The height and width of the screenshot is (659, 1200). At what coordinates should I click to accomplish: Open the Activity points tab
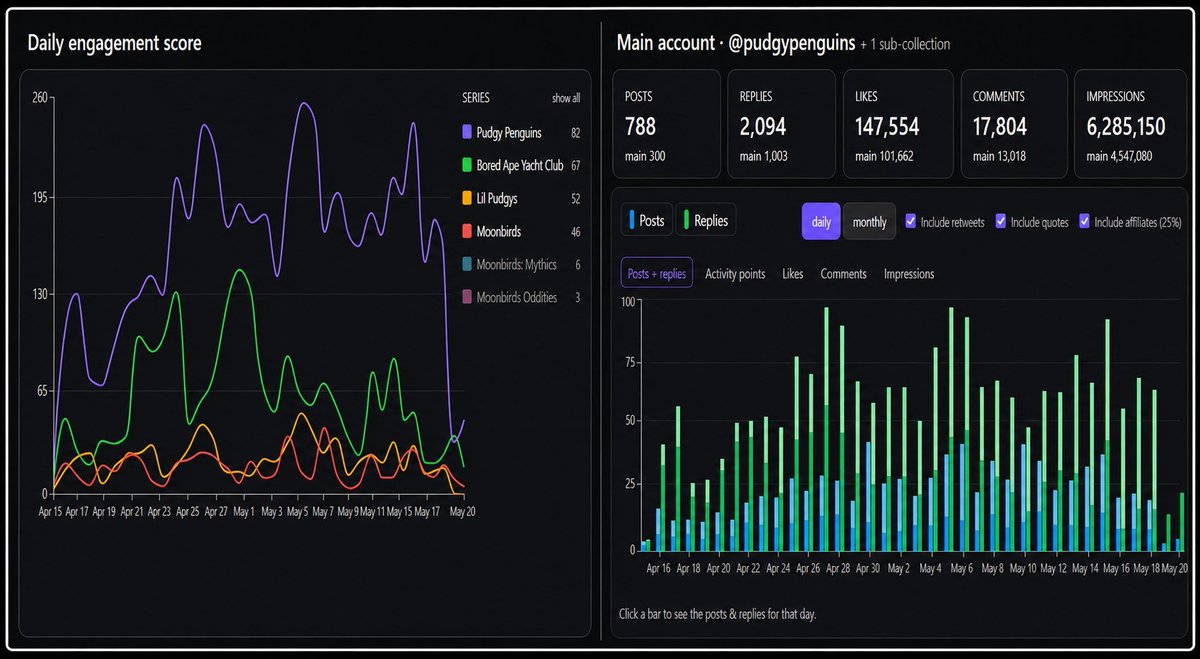tap(736, 273)
